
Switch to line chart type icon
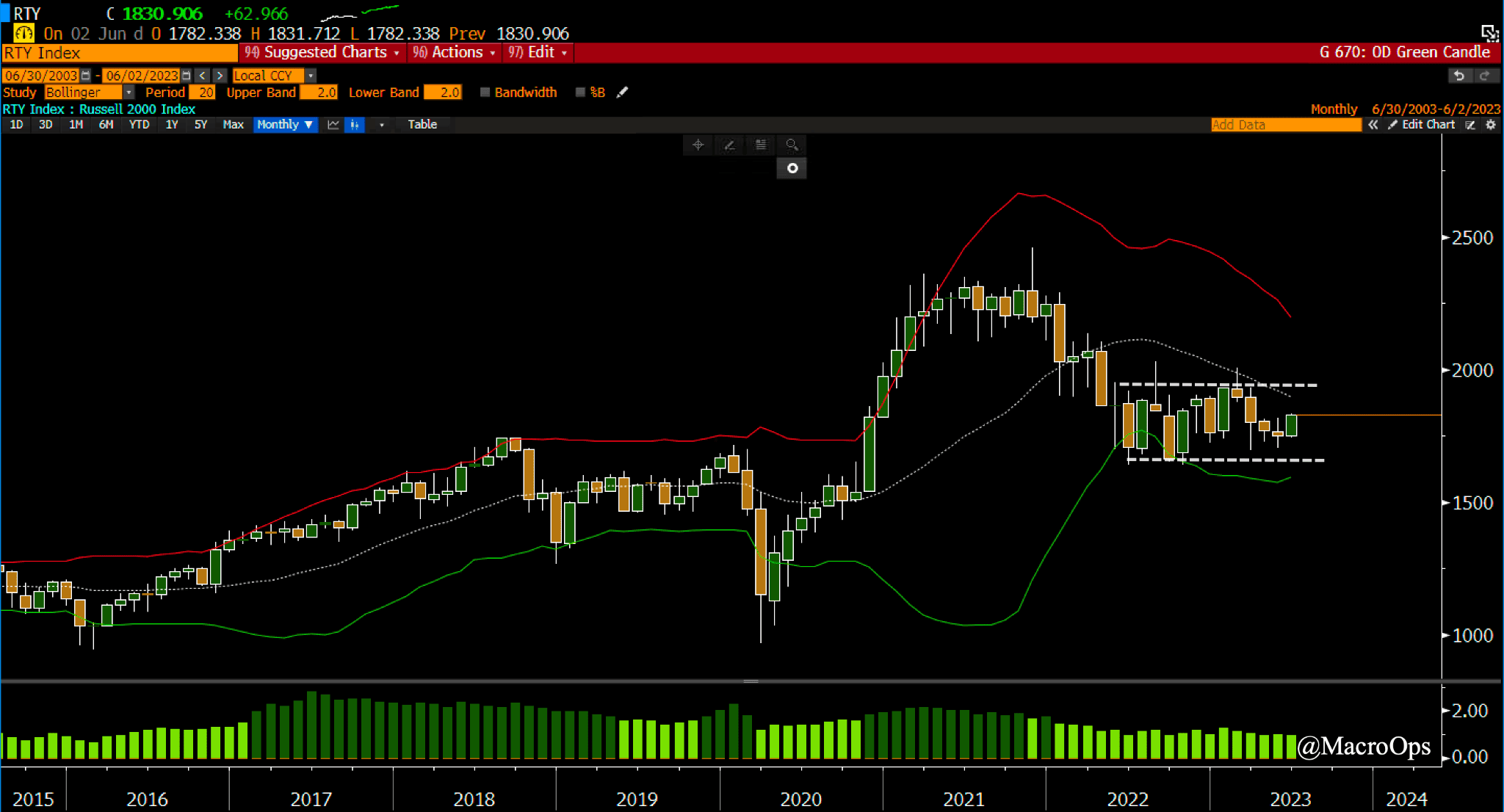tap(333, 125)
